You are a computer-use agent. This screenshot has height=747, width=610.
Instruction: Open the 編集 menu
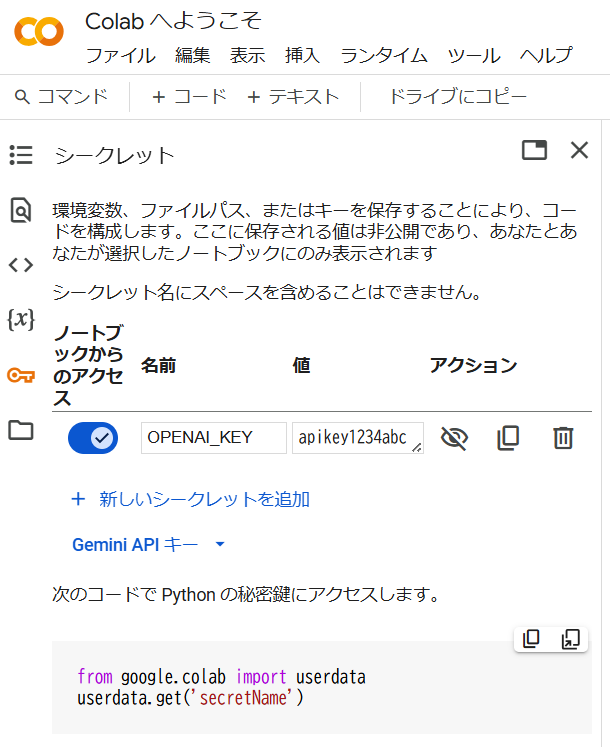(193, 56)
